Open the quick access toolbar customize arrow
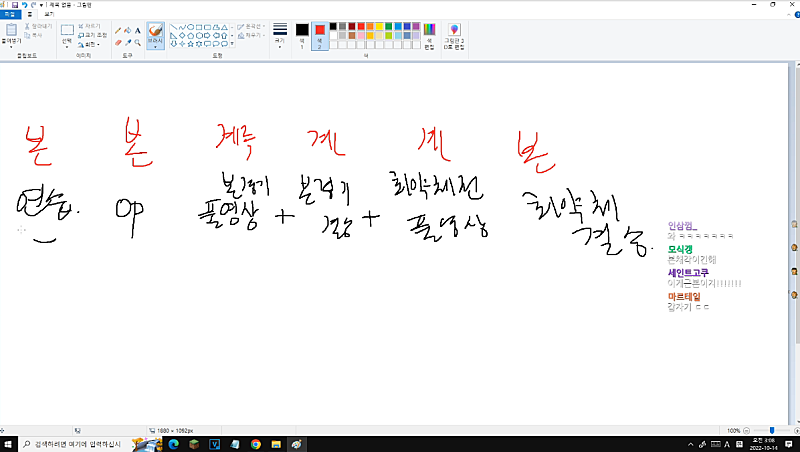800x452 pixels. [x=41, y=5]
